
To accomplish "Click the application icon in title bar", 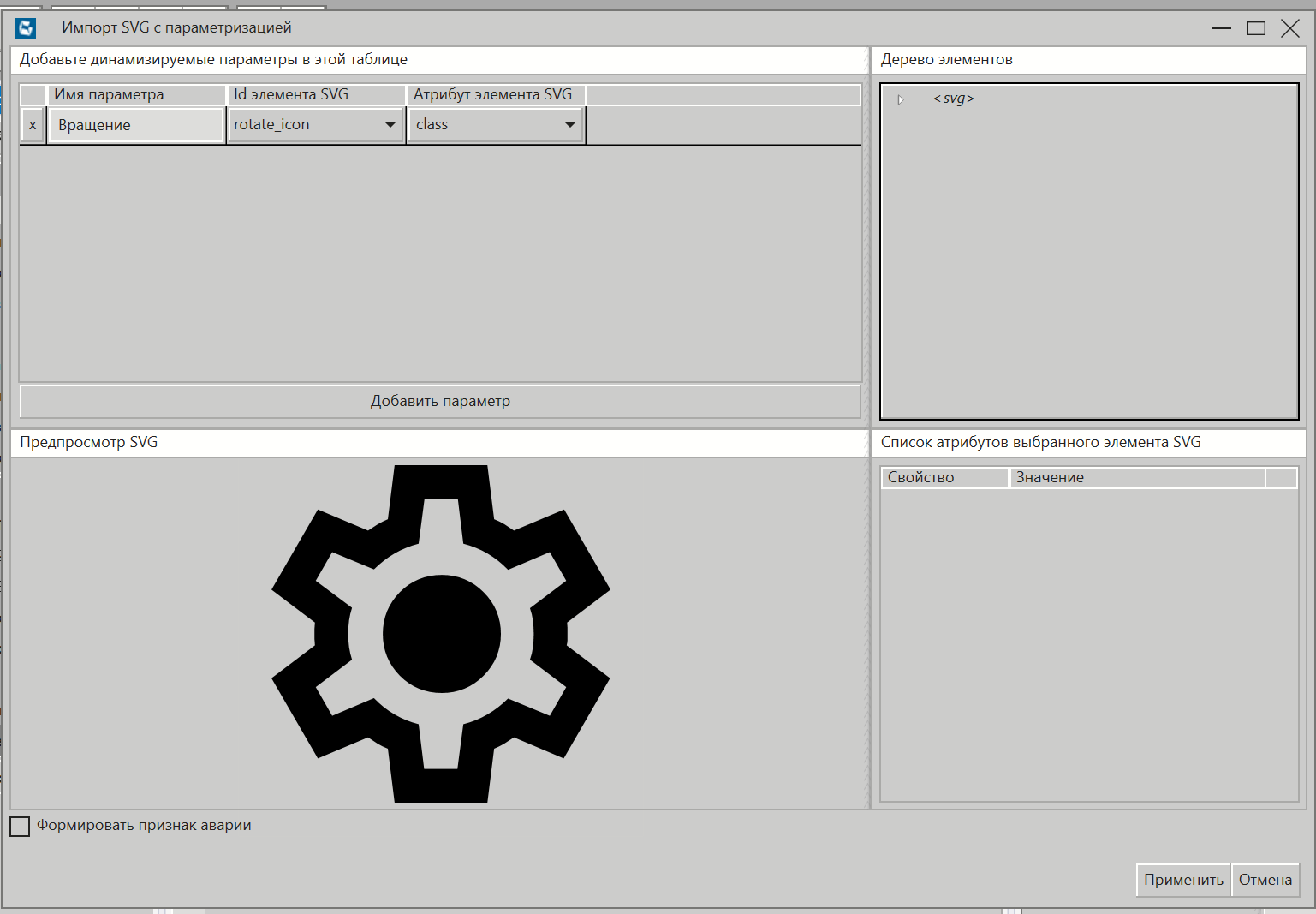I will pos(26,28).
